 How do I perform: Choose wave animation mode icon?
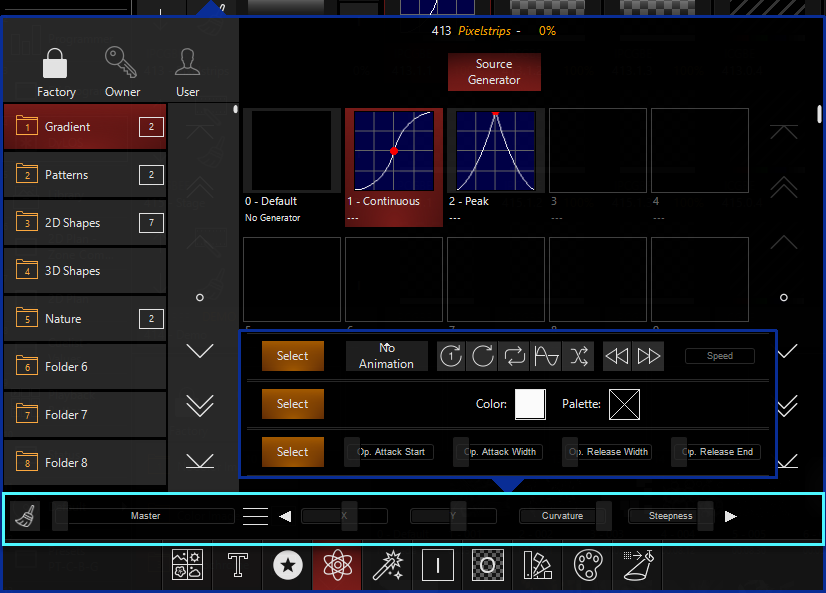(x=546, y=356)
